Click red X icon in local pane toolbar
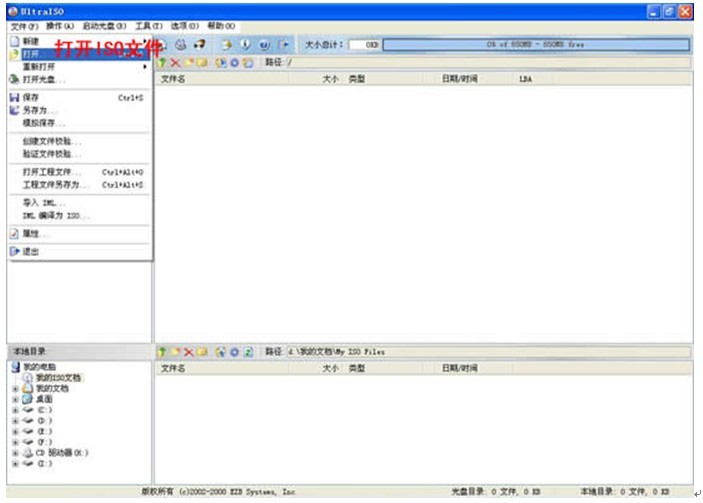 (x=189, y=352)
